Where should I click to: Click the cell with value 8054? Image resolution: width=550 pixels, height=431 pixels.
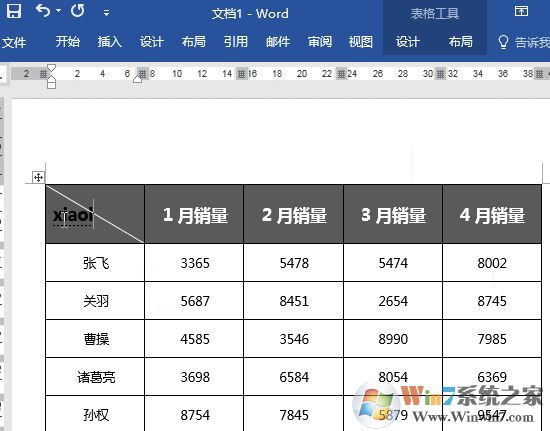point(393,377)
